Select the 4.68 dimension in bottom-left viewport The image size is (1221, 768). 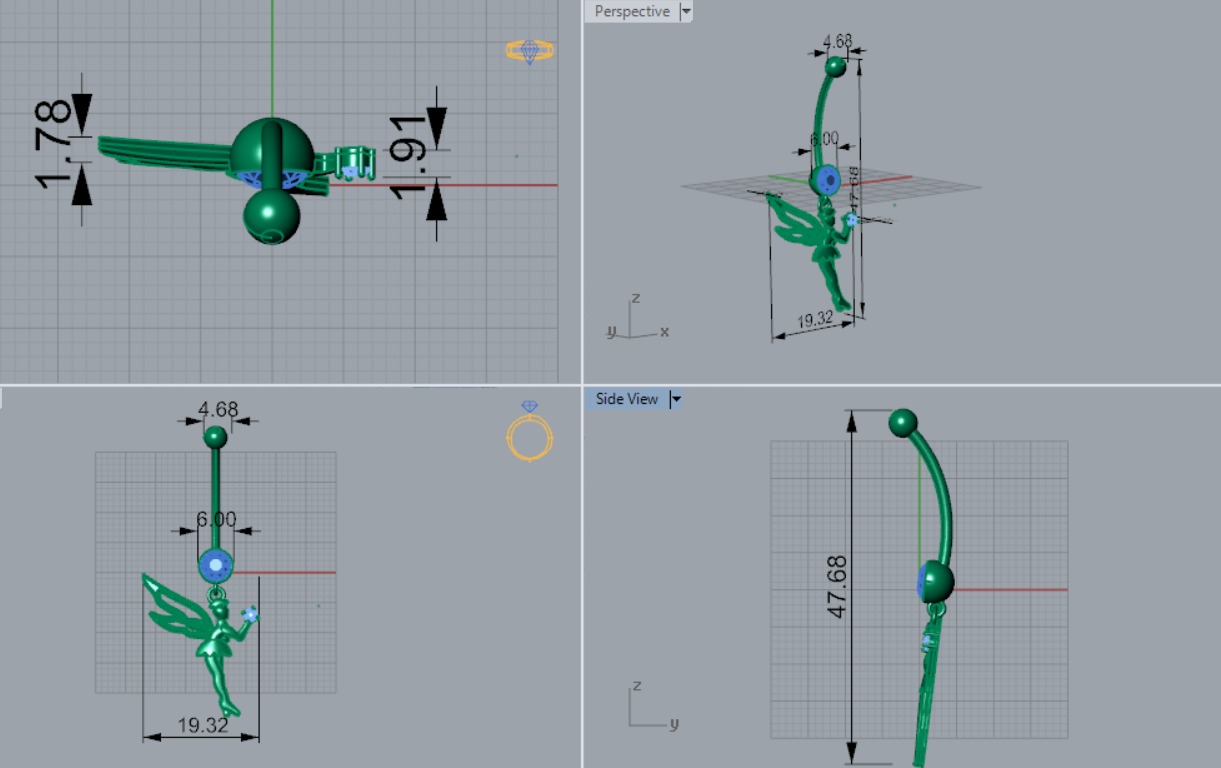[218, 409]
